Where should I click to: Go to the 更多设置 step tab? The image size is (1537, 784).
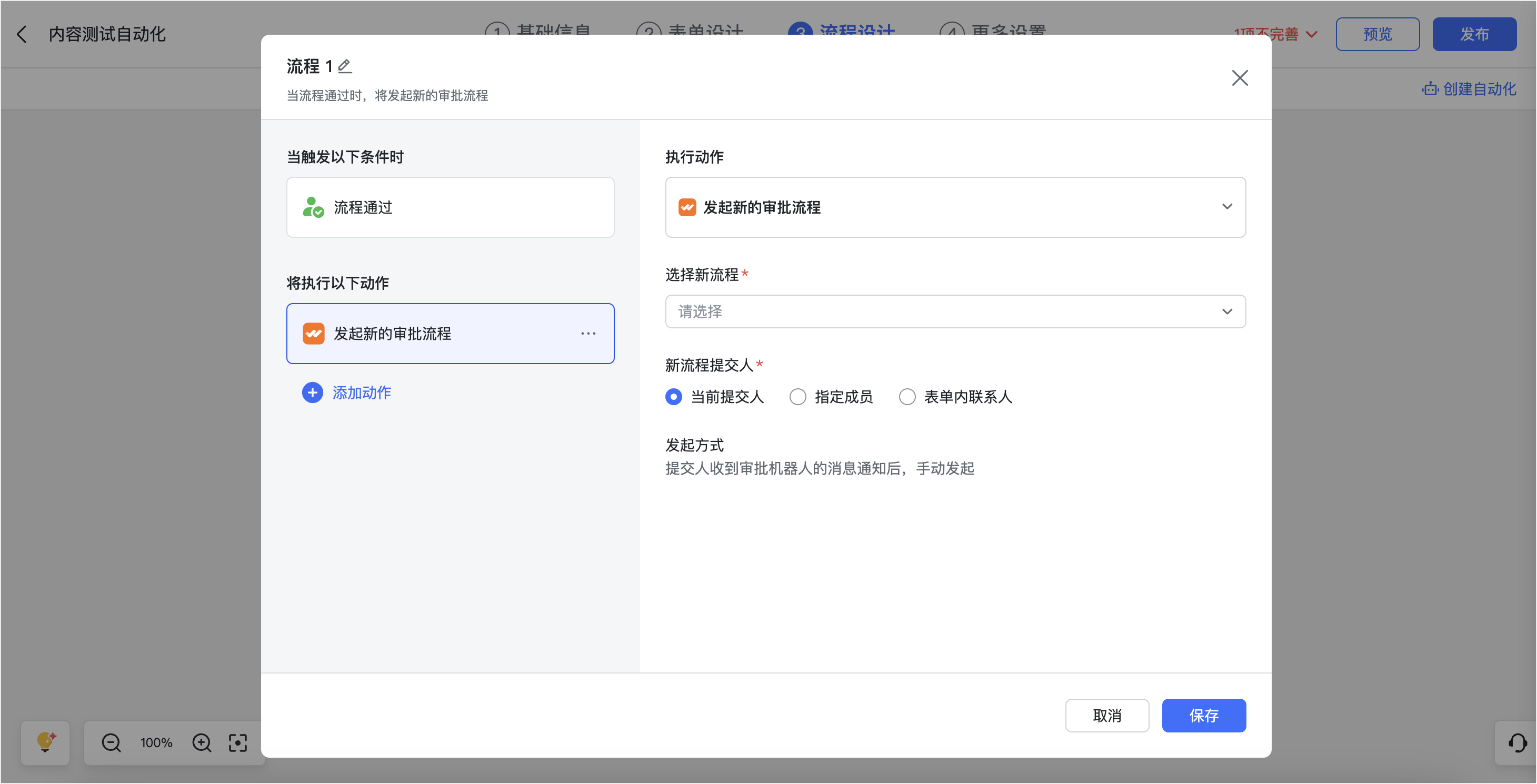(x=992, y=30)
